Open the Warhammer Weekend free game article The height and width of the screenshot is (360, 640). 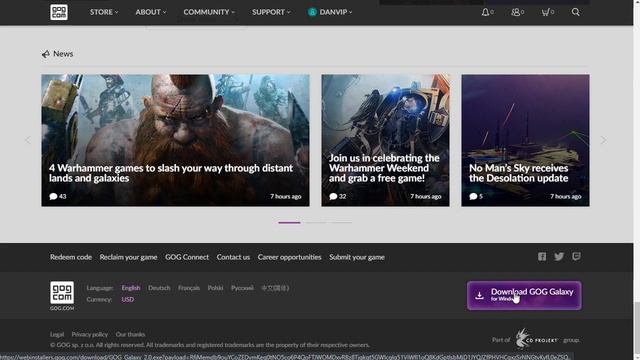385,140
